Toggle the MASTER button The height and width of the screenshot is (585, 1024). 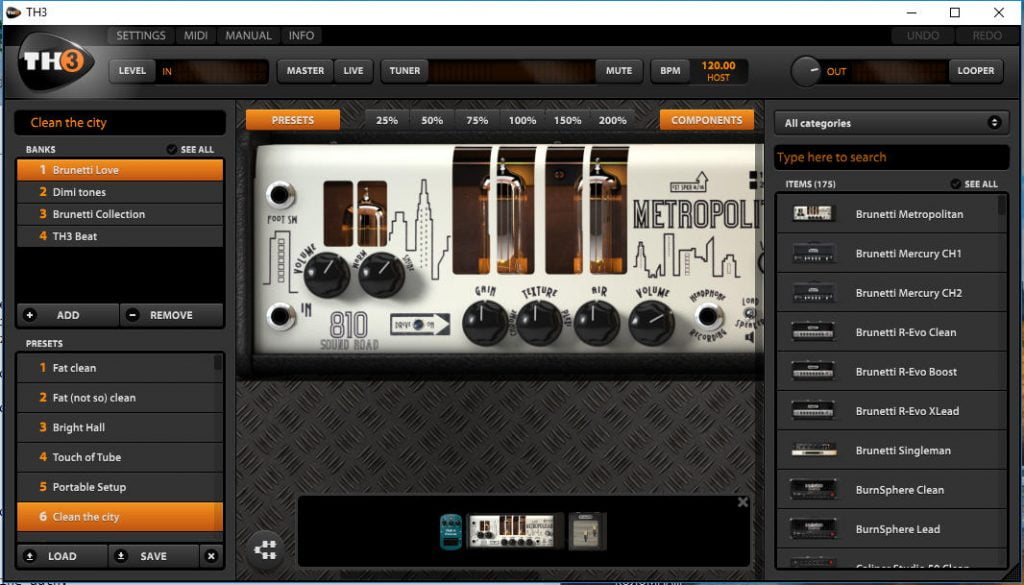pyautogui.click(x=305, y=71)
